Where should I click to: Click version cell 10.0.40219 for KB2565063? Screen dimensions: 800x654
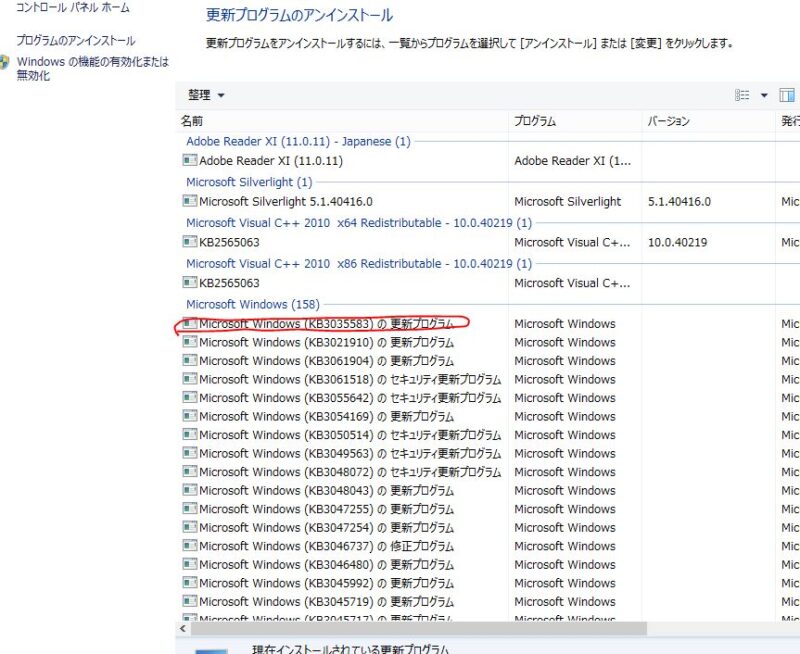678,242
